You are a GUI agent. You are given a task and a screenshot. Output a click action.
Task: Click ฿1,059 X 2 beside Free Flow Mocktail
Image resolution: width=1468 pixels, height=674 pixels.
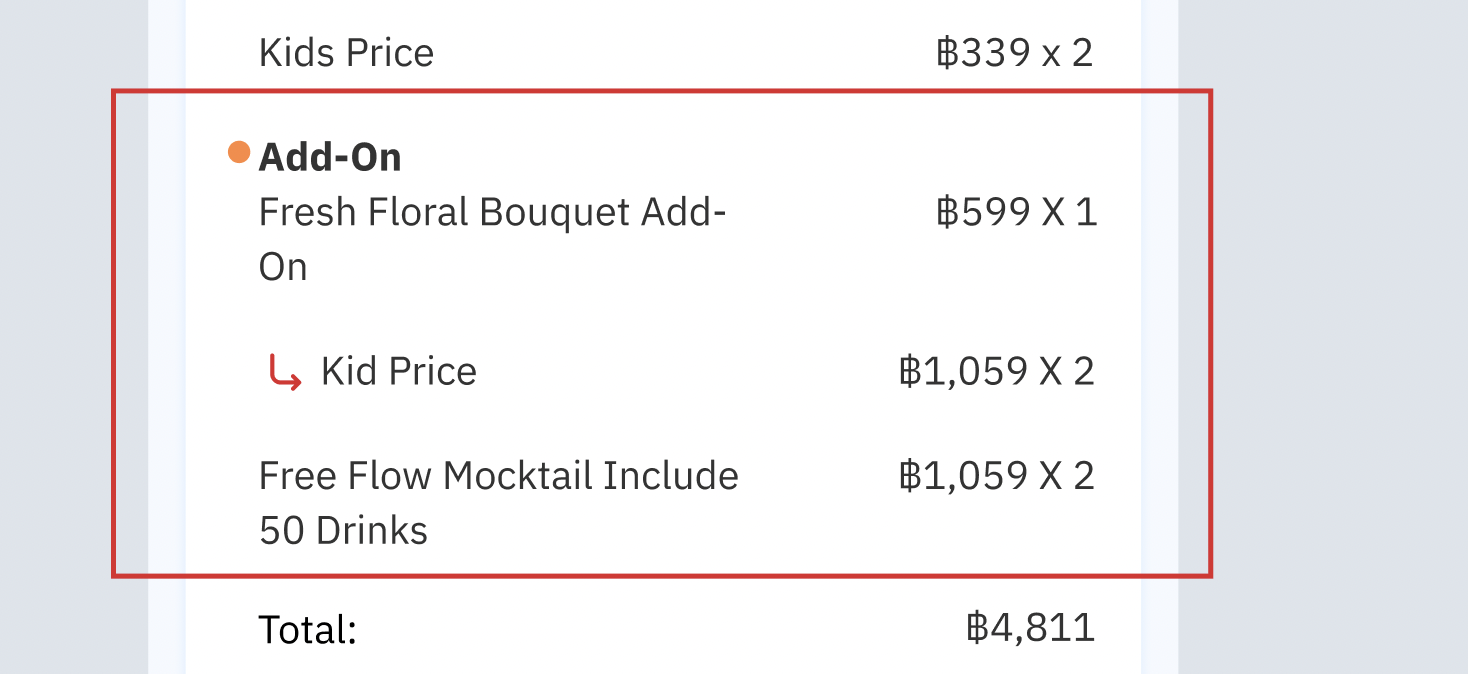(996, 476)
